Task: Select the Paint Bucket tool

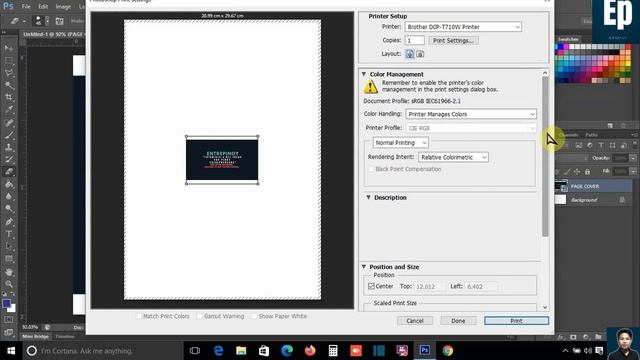Action: 9,184
